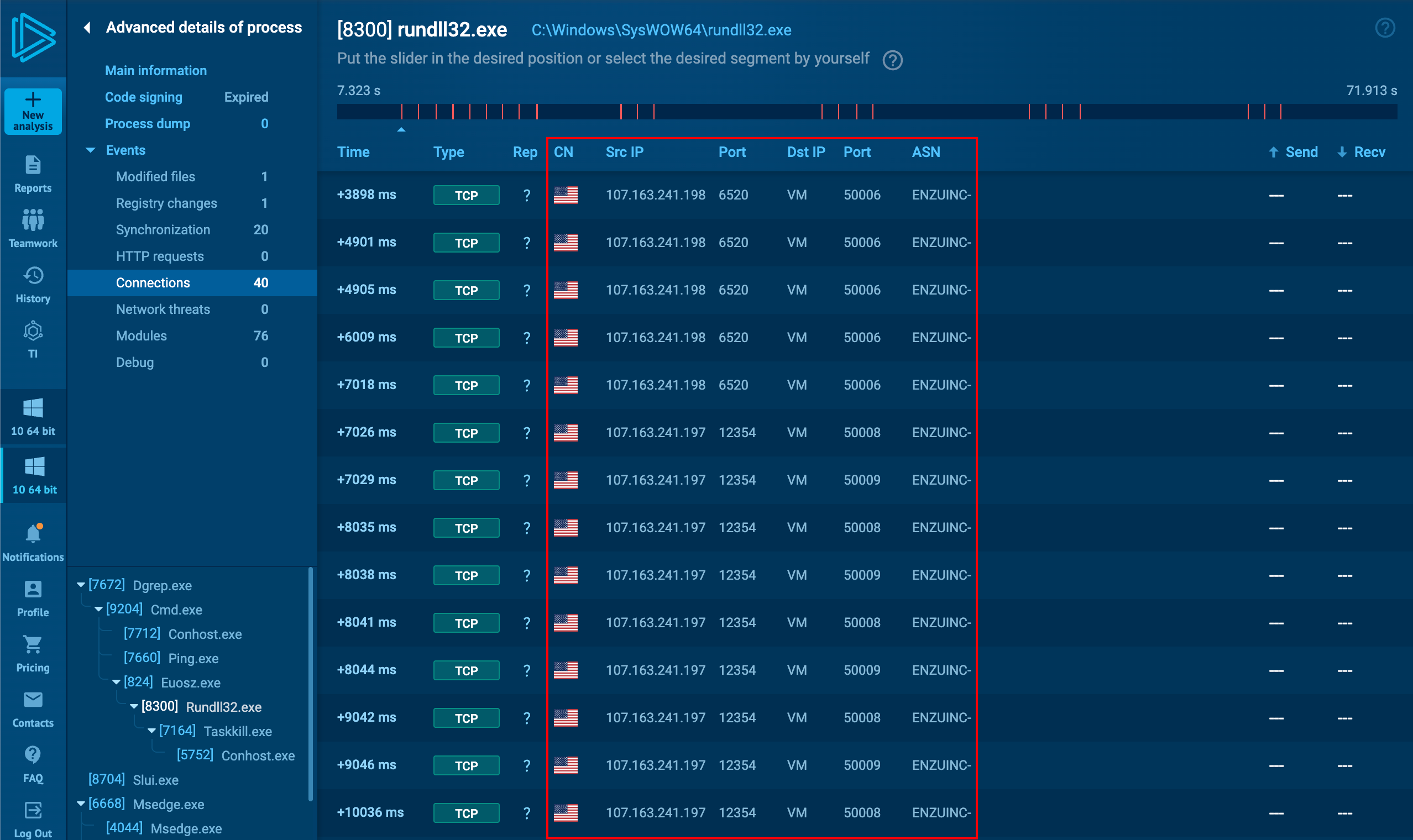Select Synchronization events item
The image size is (1413, 840).
[x=163, y=230]
